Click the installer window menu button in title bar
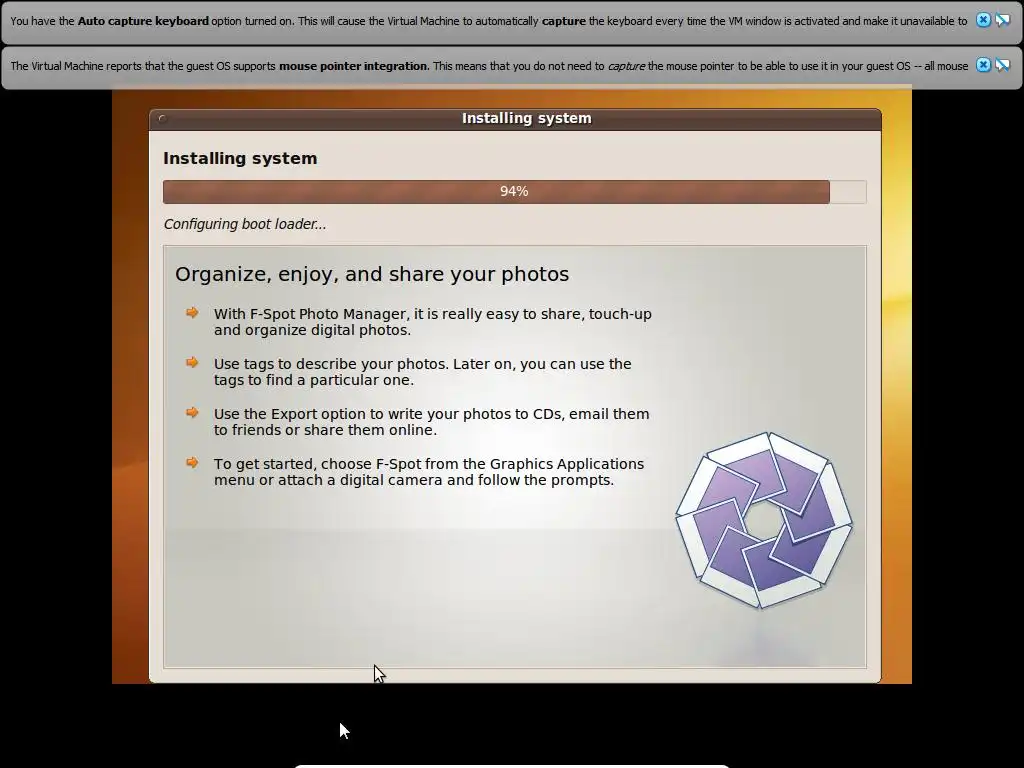Image resolution: width=1024 pixels, height=768 pixels. point(163,119)
